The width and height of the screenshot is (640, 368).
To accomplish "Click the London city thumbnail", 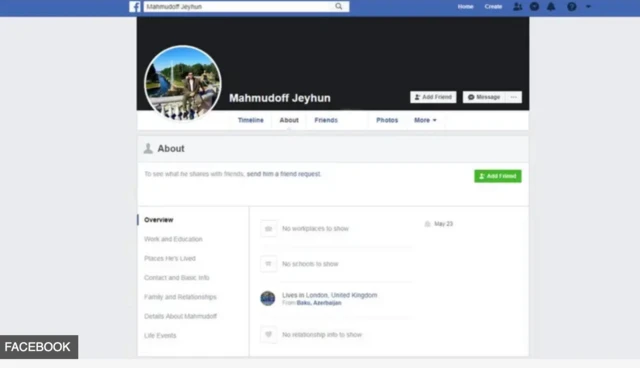I will tap(268, 298).
